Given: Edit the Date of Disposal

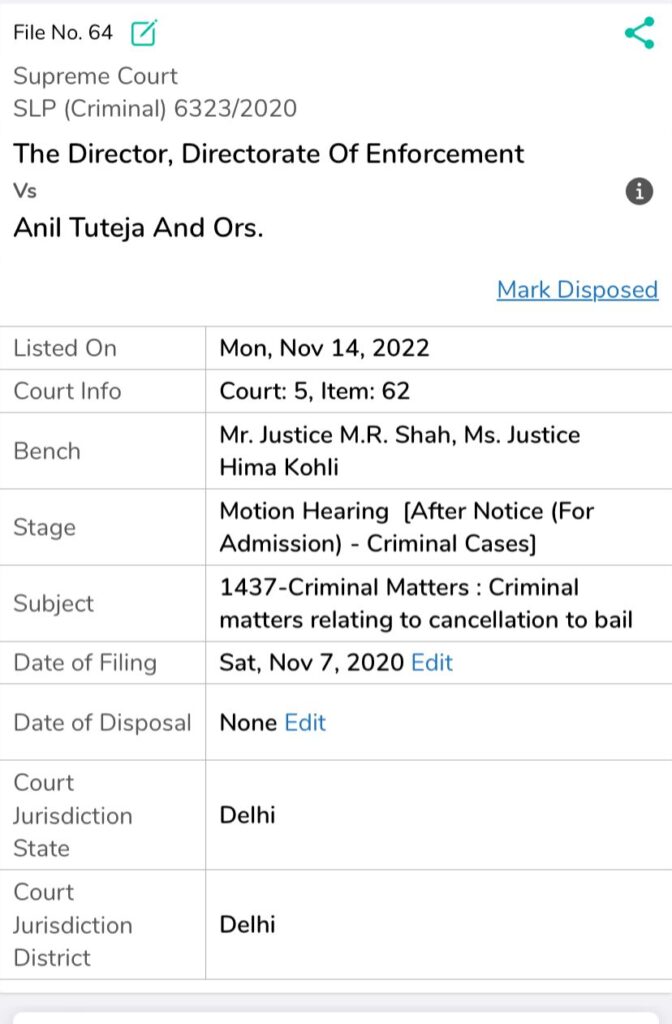Looking at the screenshot, I should point(305,722).
